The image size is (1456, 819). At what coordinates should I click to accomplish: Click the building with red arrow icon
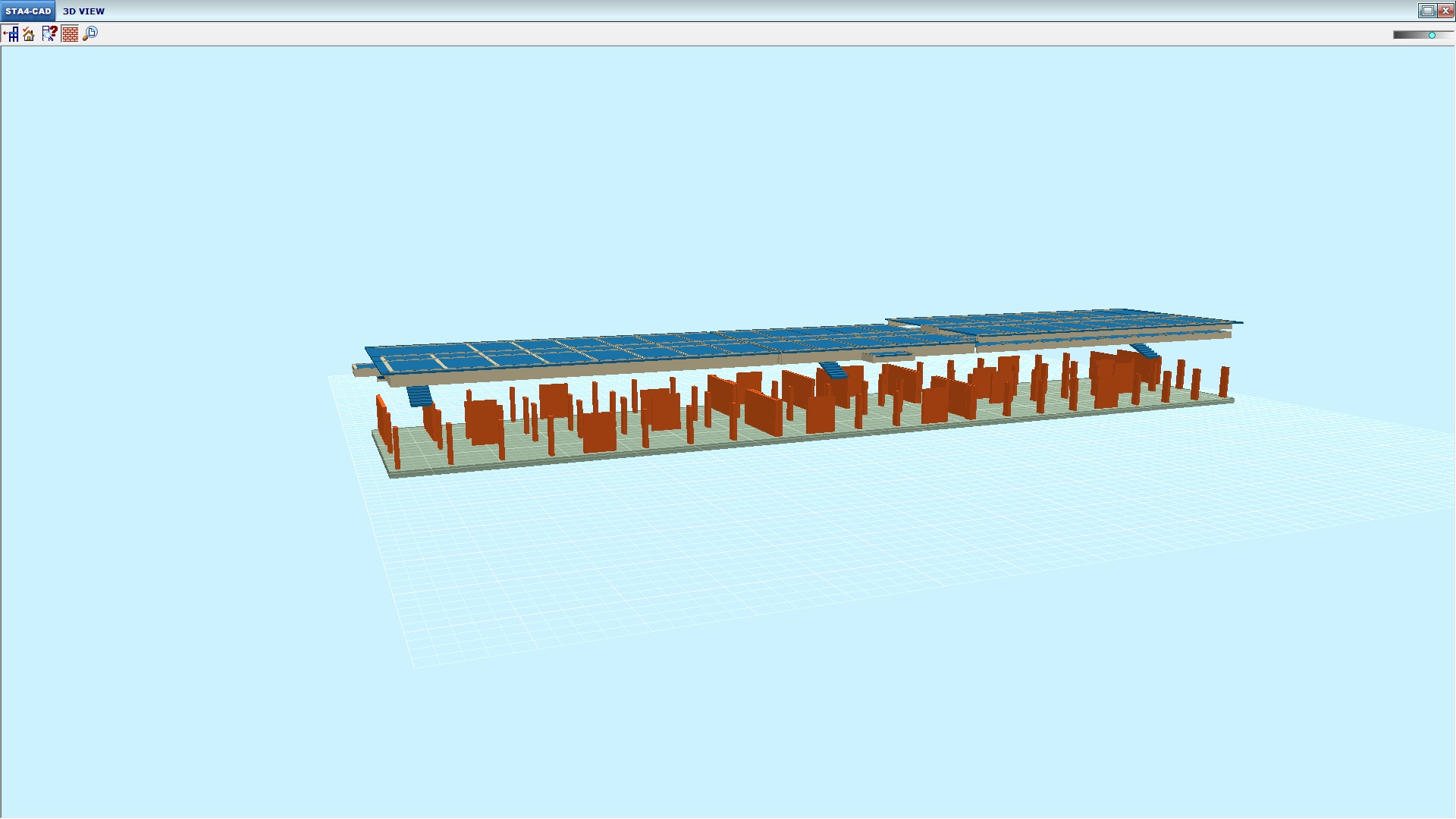tap(11, 34)
